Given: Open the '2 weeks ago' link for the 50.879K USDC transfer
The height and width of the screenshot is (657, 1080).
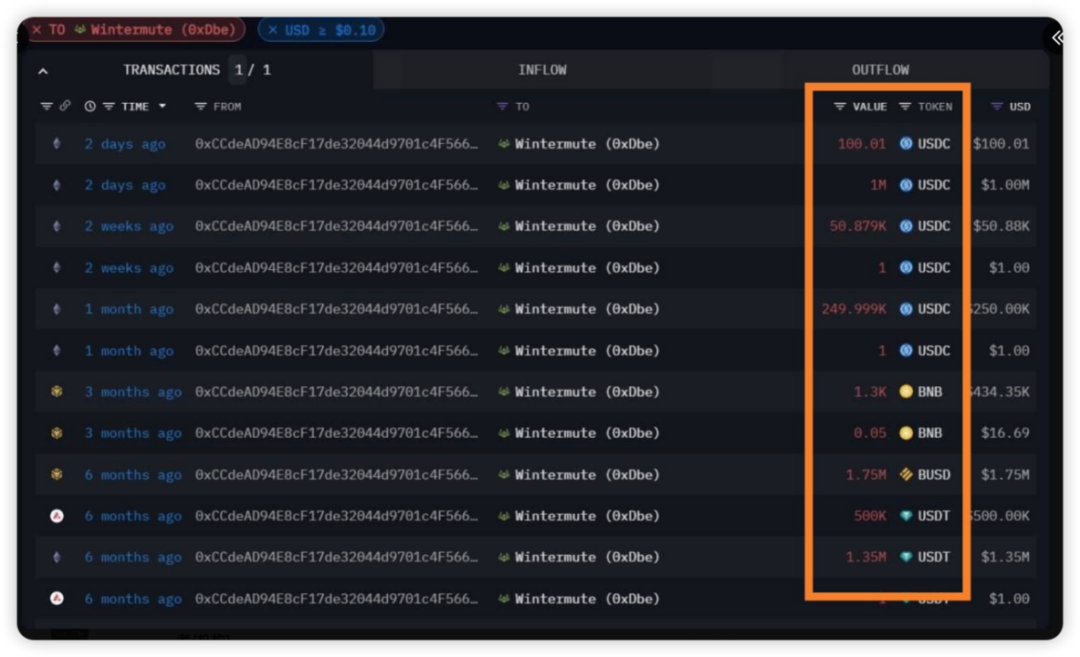Looking at the screenshot, I should [x=129, y=227].
